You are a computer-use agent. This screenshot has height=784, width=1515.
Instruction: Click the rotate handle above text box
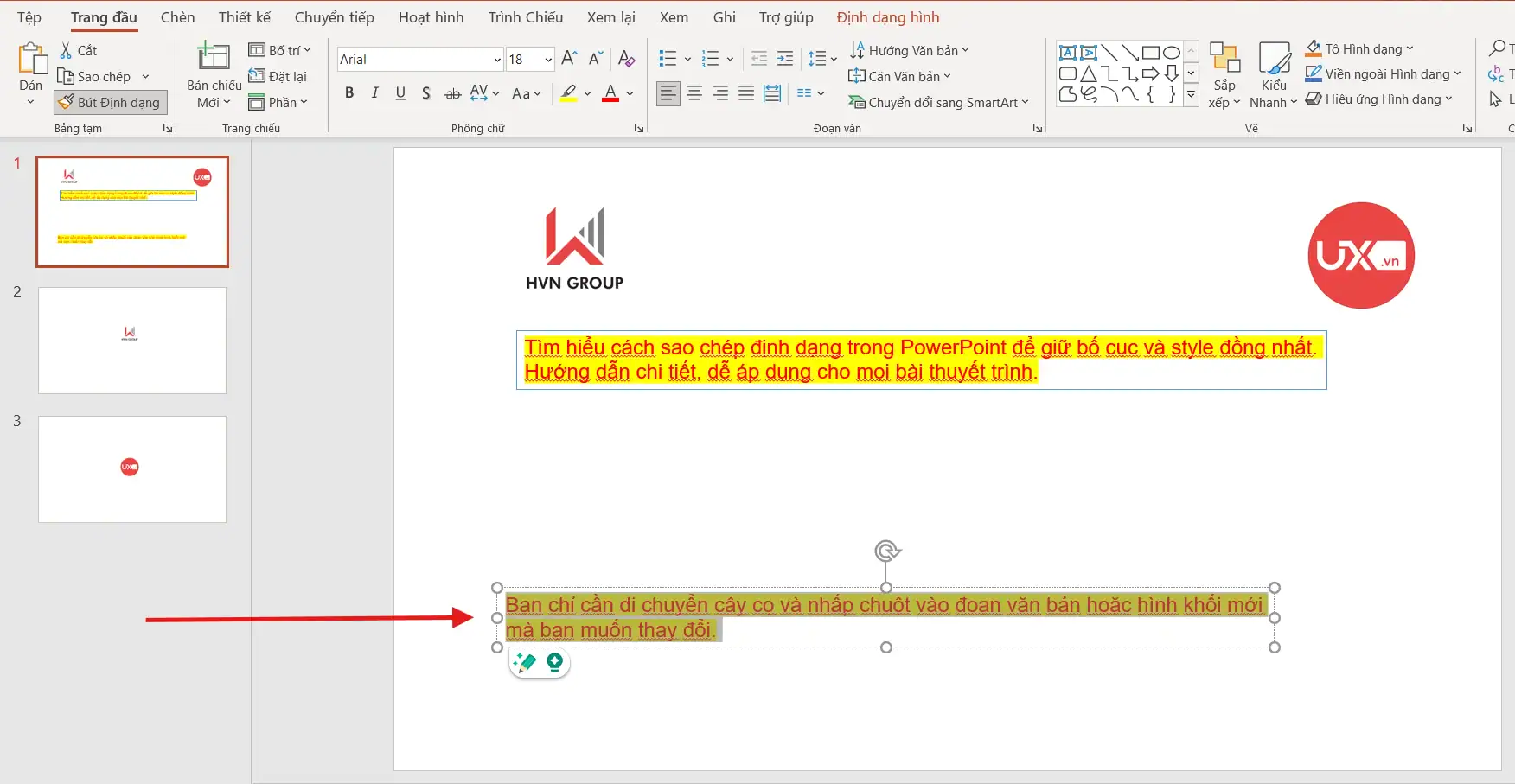[x=886, y=551]
